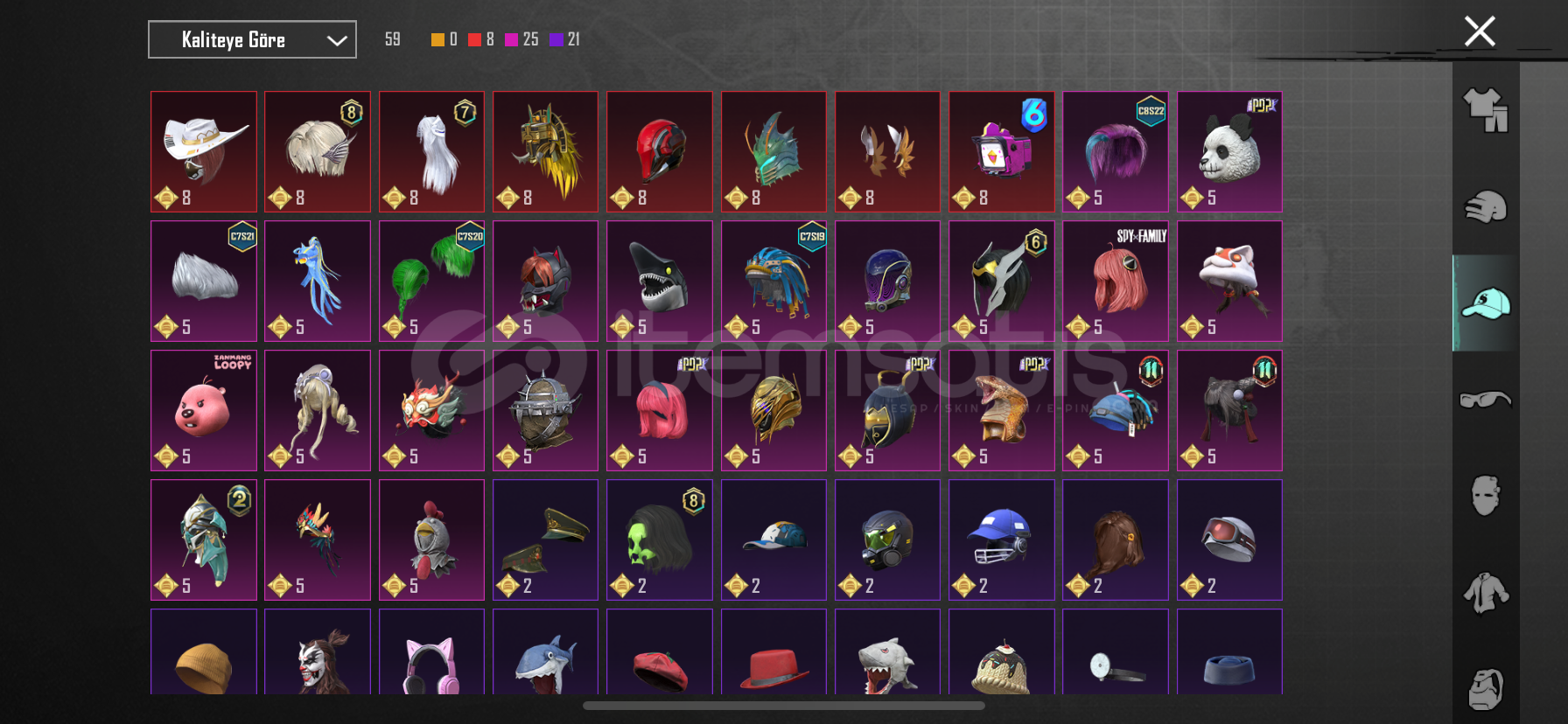Select the panda head item

[1229, 151]
